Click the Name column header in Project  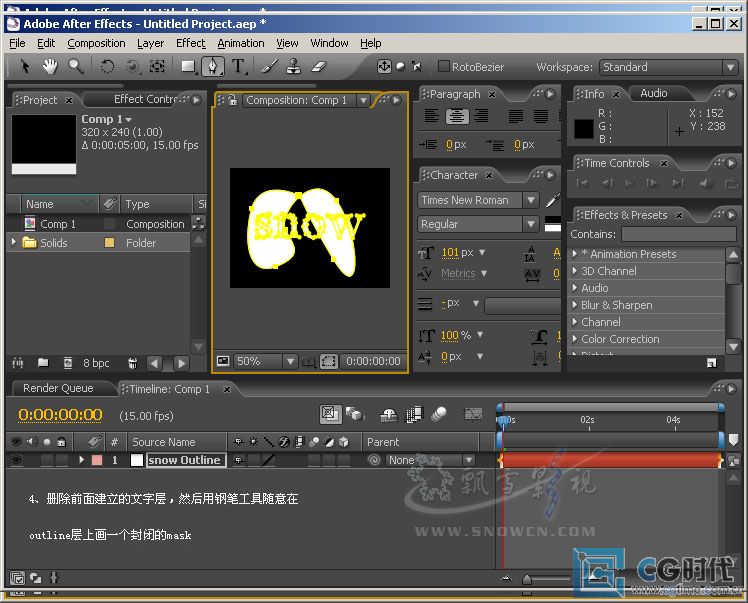59,204
